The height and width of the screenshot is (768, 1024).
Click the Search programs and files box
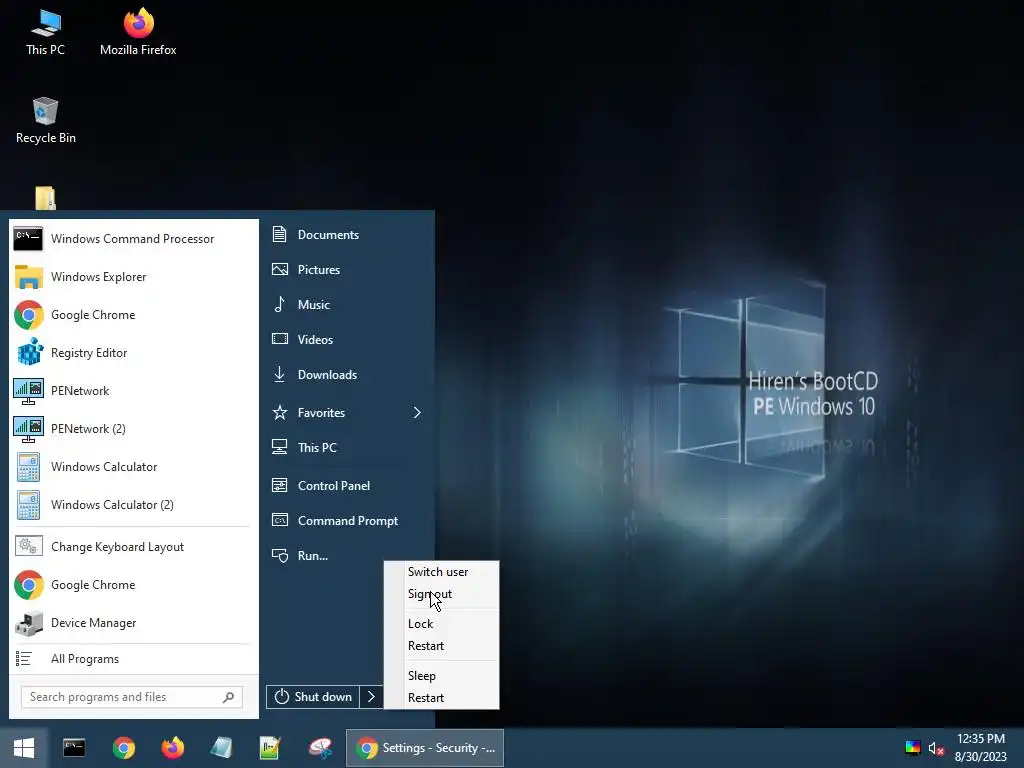[x=132, y=697]
